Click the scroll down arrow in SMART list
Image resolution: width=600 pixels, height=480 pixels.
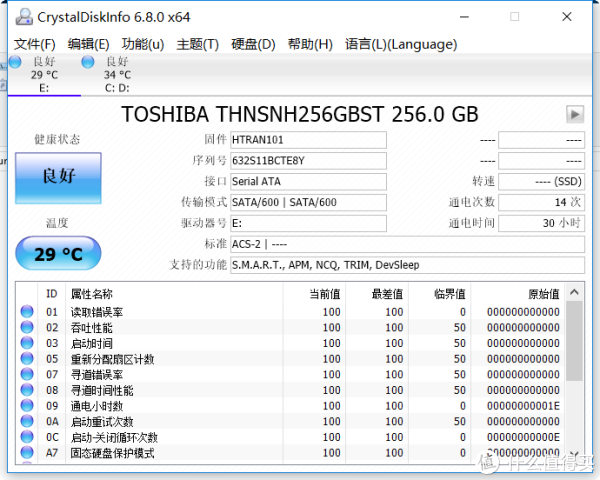(574, 455)
